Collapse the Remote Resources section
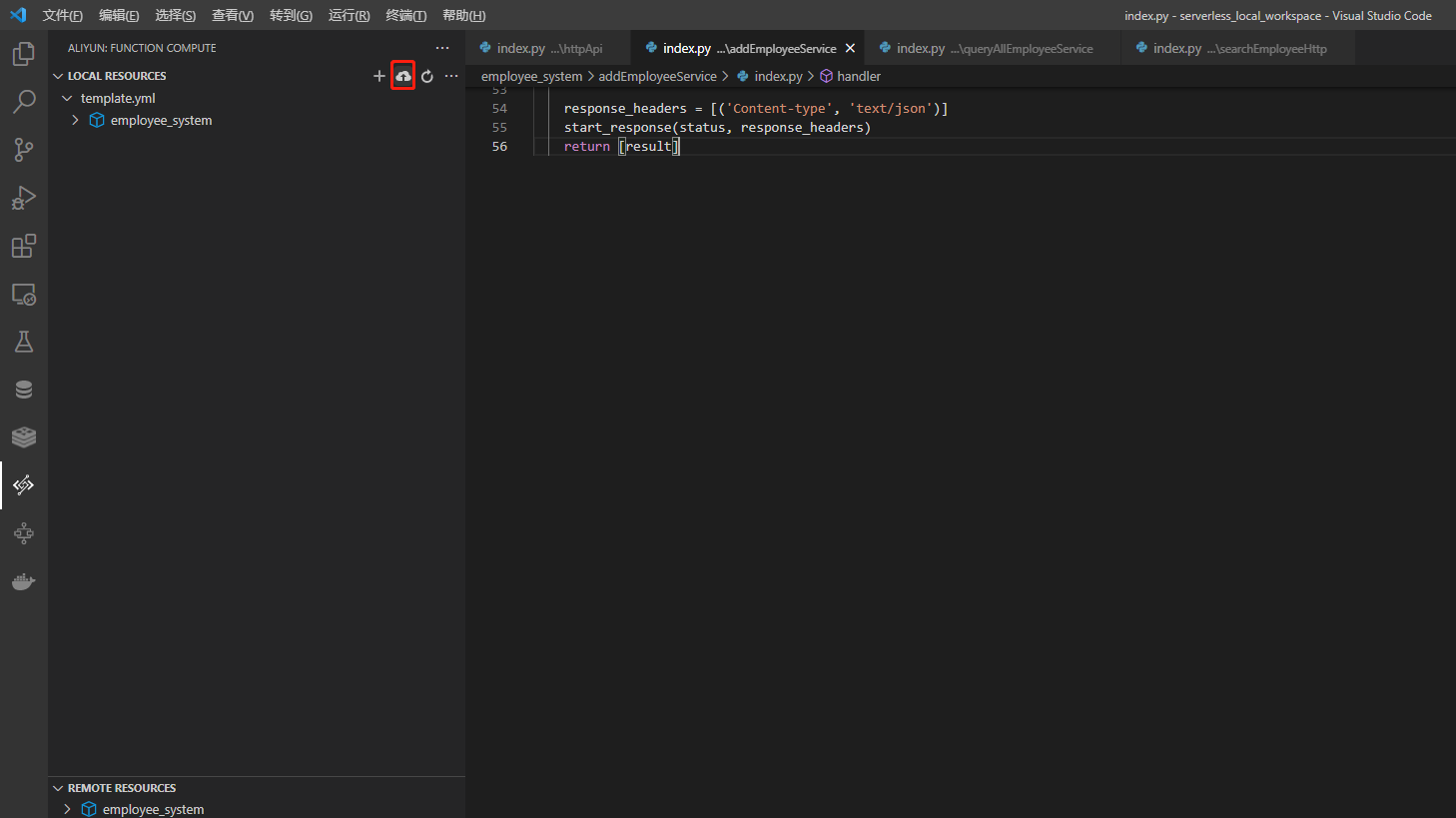Screen dimensions: 1456x818 (58, 788)
